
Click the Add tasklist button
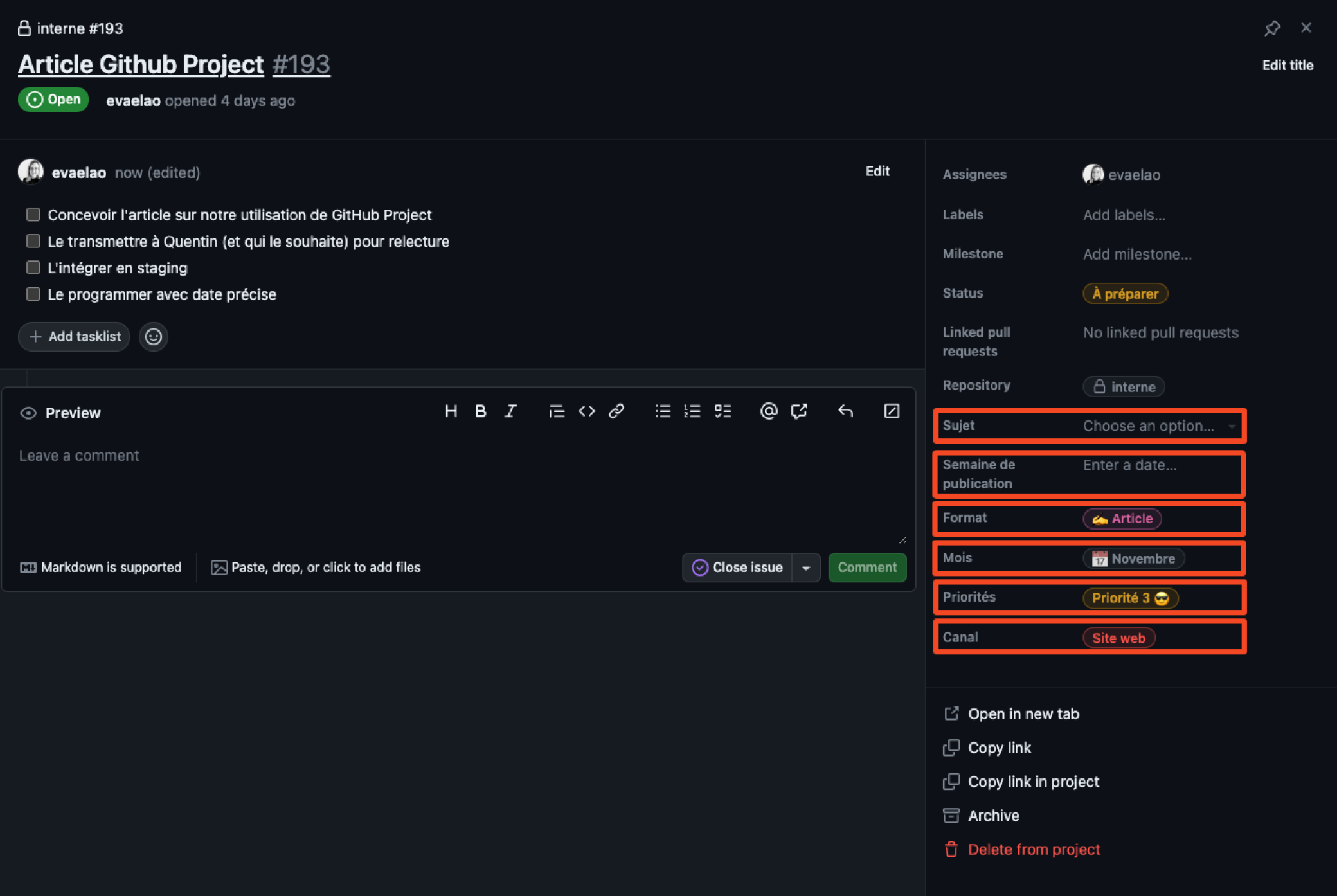[x=74, y=336]
